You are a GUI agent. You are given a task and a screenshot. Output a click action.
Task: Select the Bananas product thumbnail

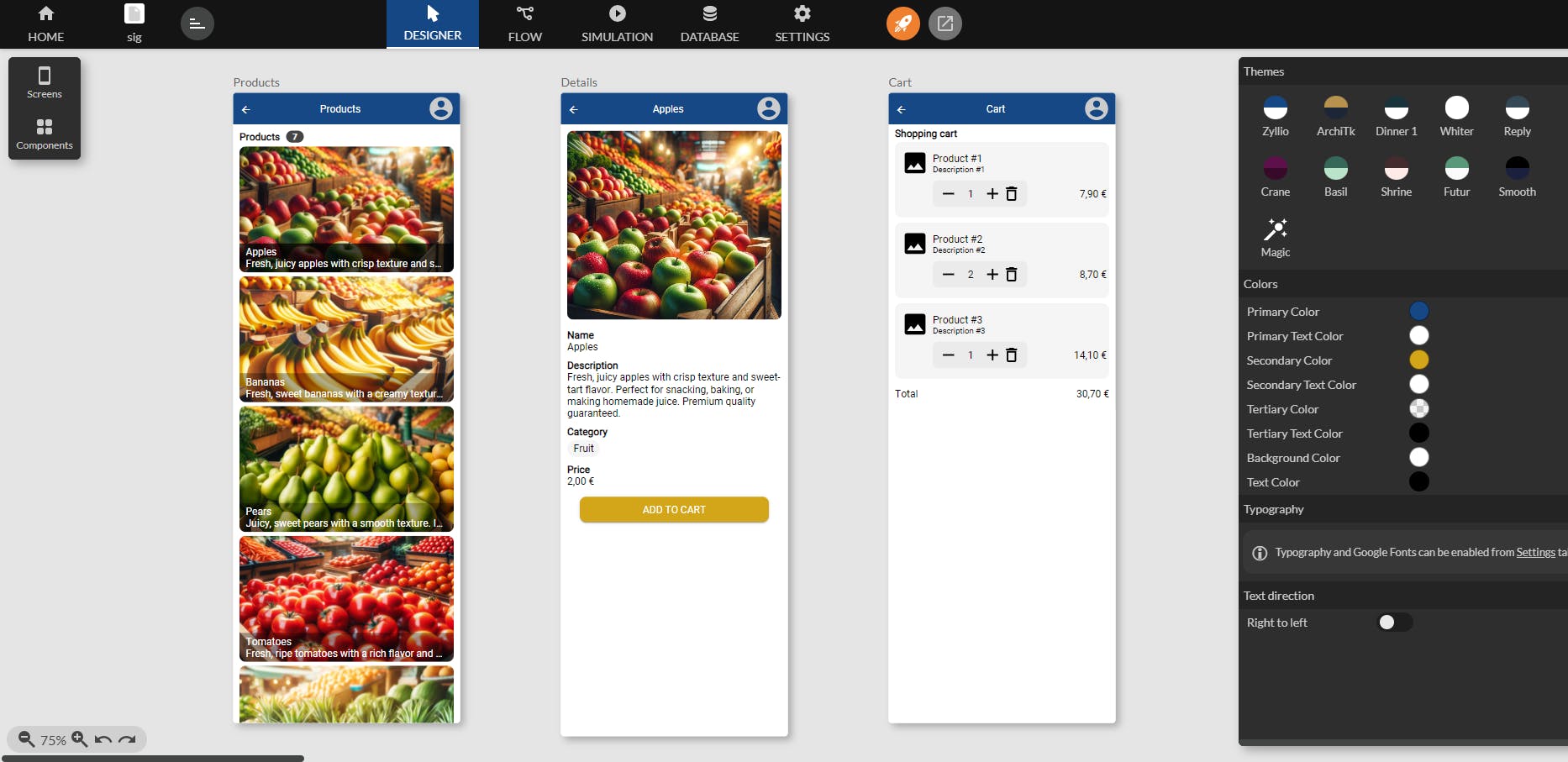[346, 339]
